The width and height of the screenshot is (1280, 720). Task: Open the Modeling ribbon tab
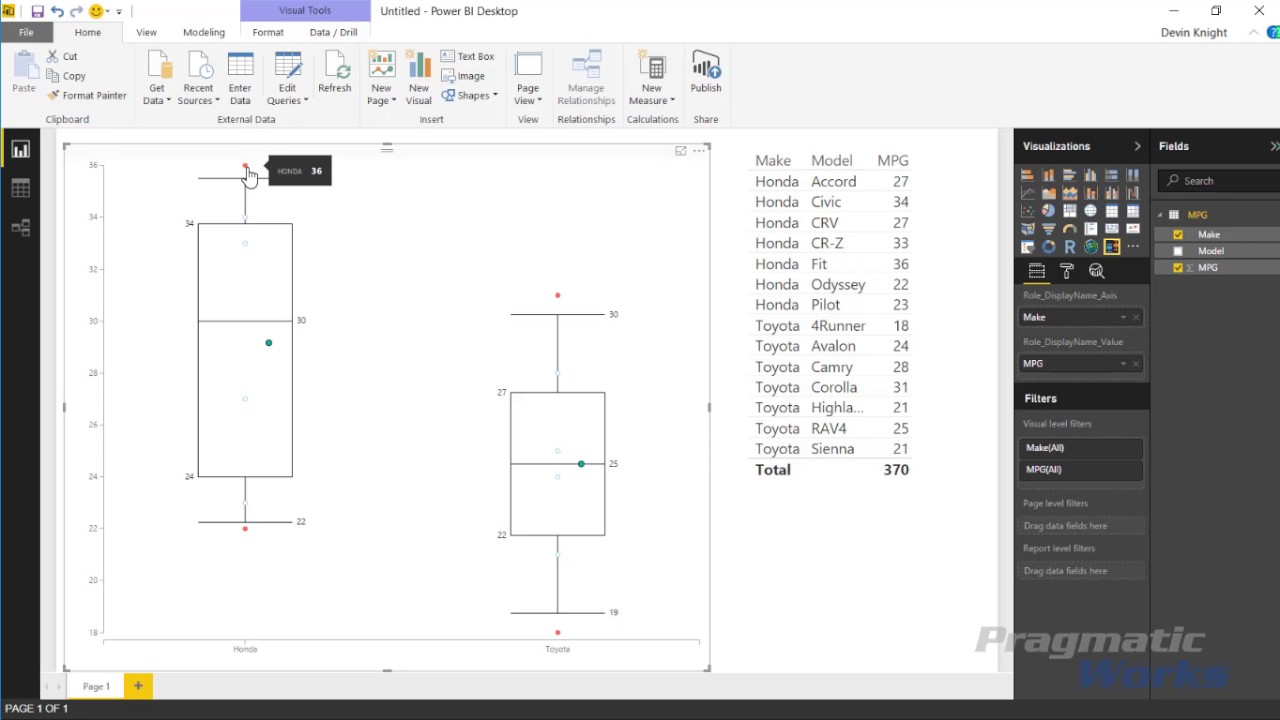(204, 32)
